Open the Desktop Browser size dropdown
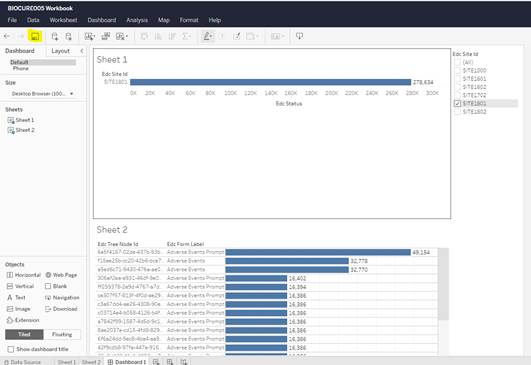 (x=42, y=93)
